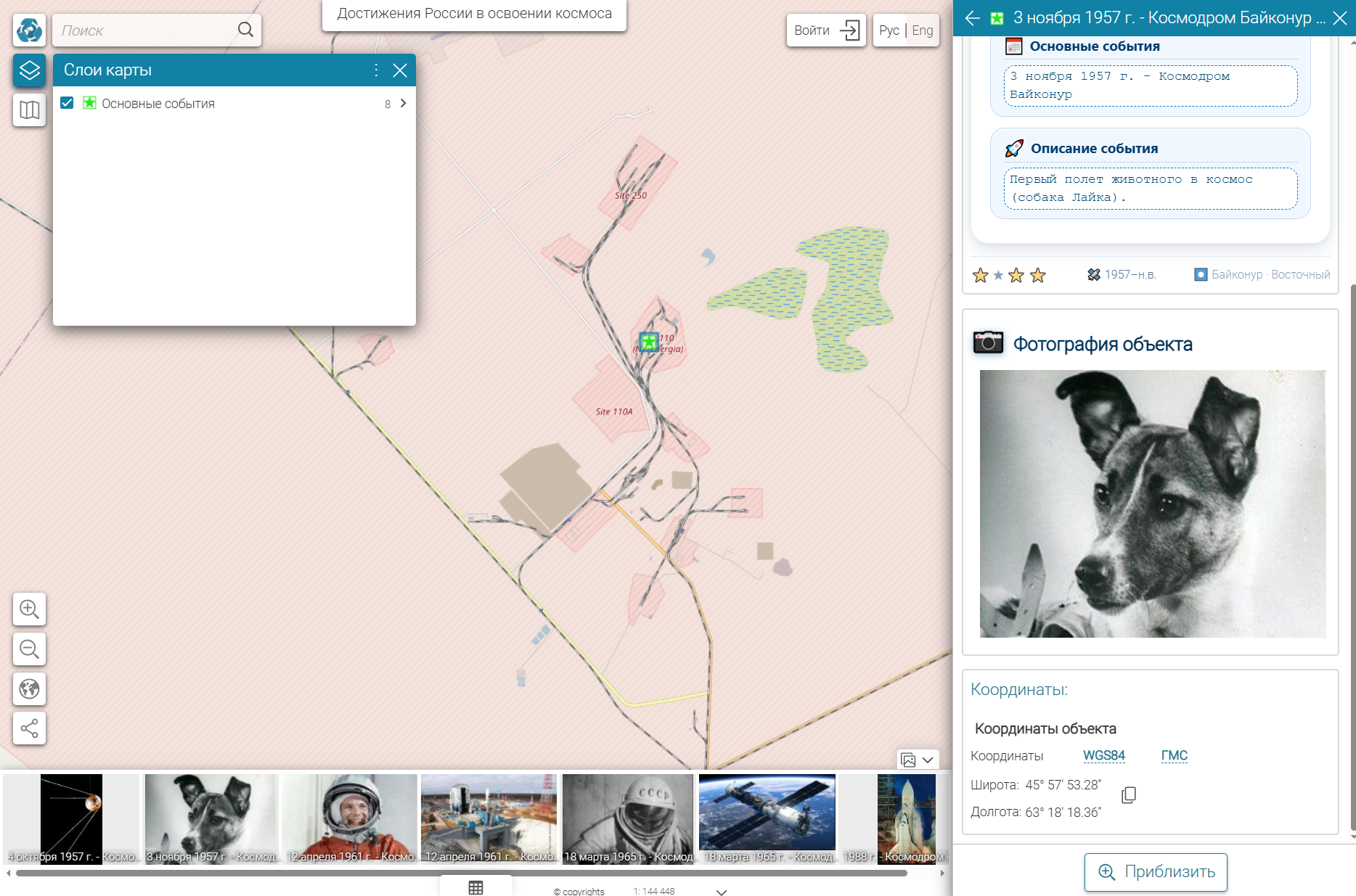Screen dimensions: 1356x896
Task: Expand the Основные события layer arrow
Action: 404,103
